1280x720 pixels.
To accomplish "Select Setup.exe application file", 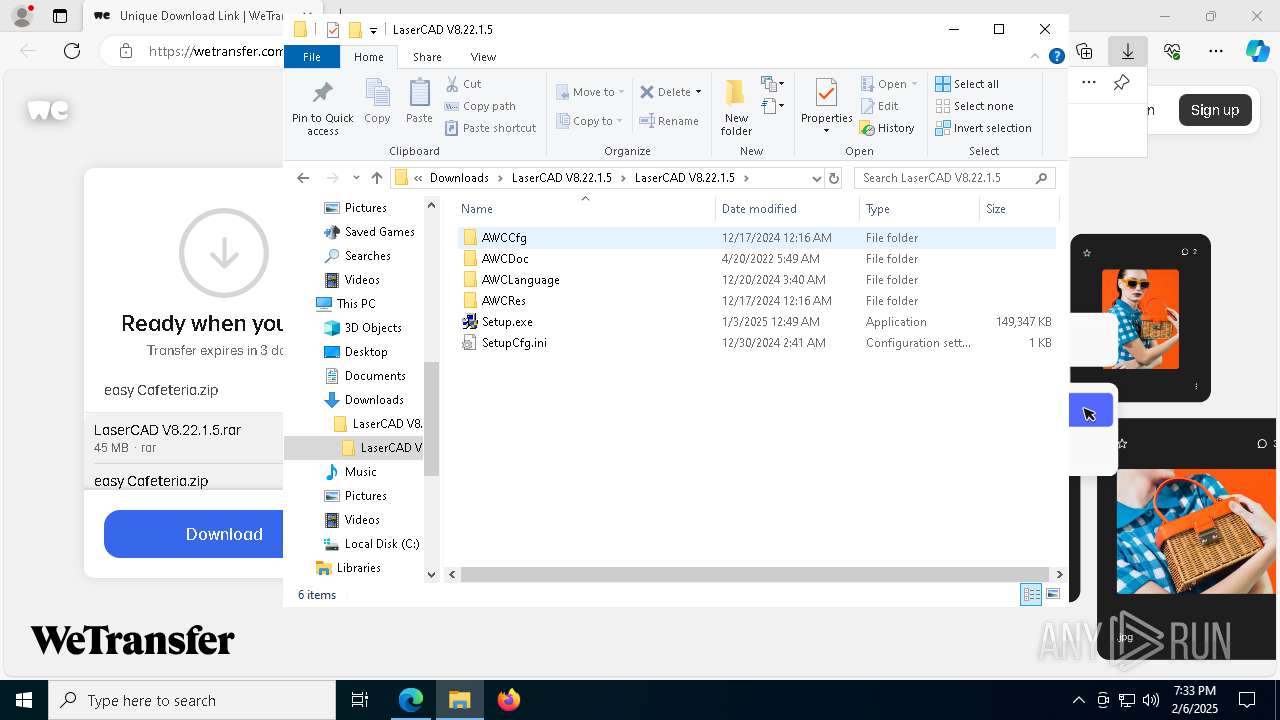I will (756, 322).
